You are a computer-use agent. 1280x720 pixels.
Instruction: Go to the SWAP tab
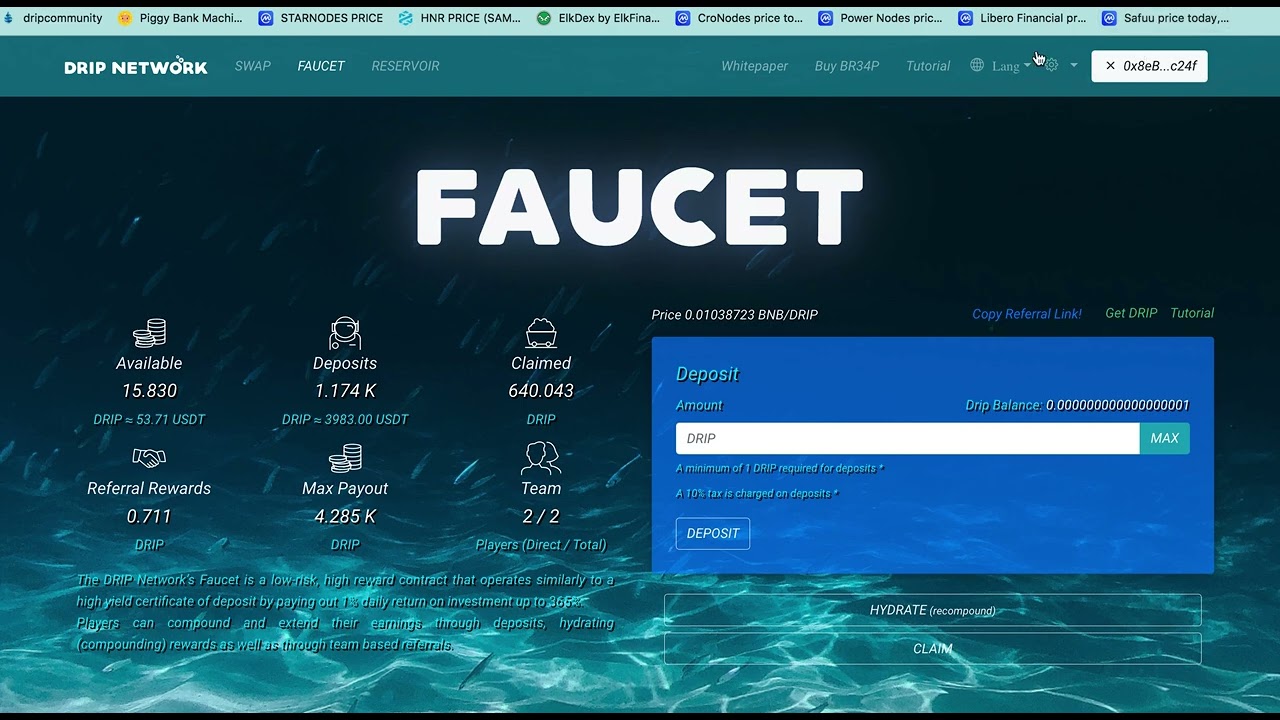pos(253,66)
